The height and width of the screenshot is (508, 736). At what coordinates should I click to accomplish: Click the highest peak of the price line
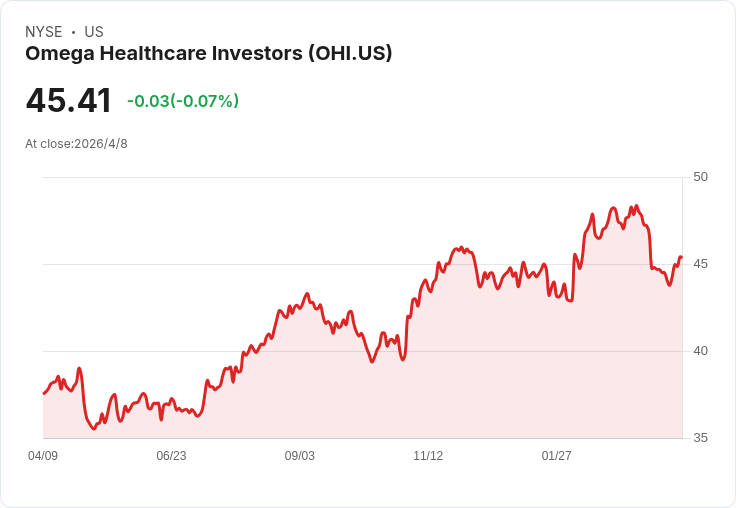[636, 207]
